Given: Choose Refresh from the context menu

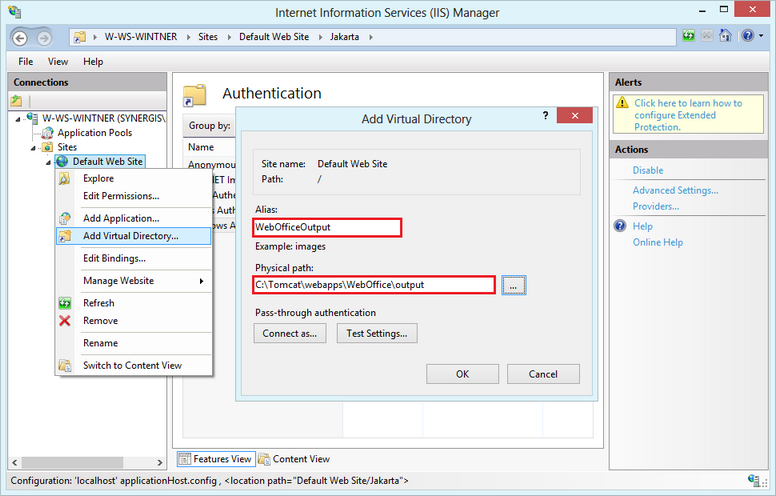Looking at the screenshot, I should coord(134,303).
